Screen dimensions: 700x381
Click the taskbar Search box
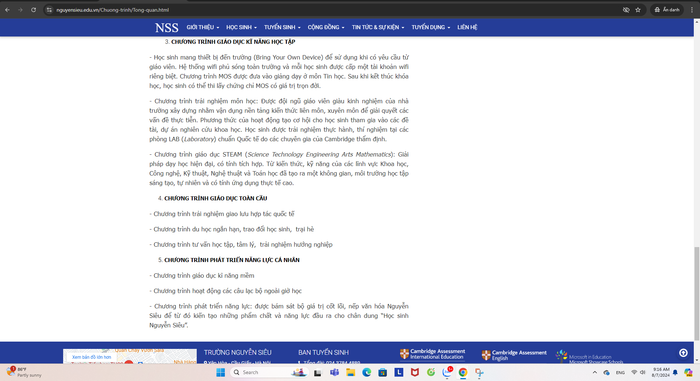pos(270,373)
